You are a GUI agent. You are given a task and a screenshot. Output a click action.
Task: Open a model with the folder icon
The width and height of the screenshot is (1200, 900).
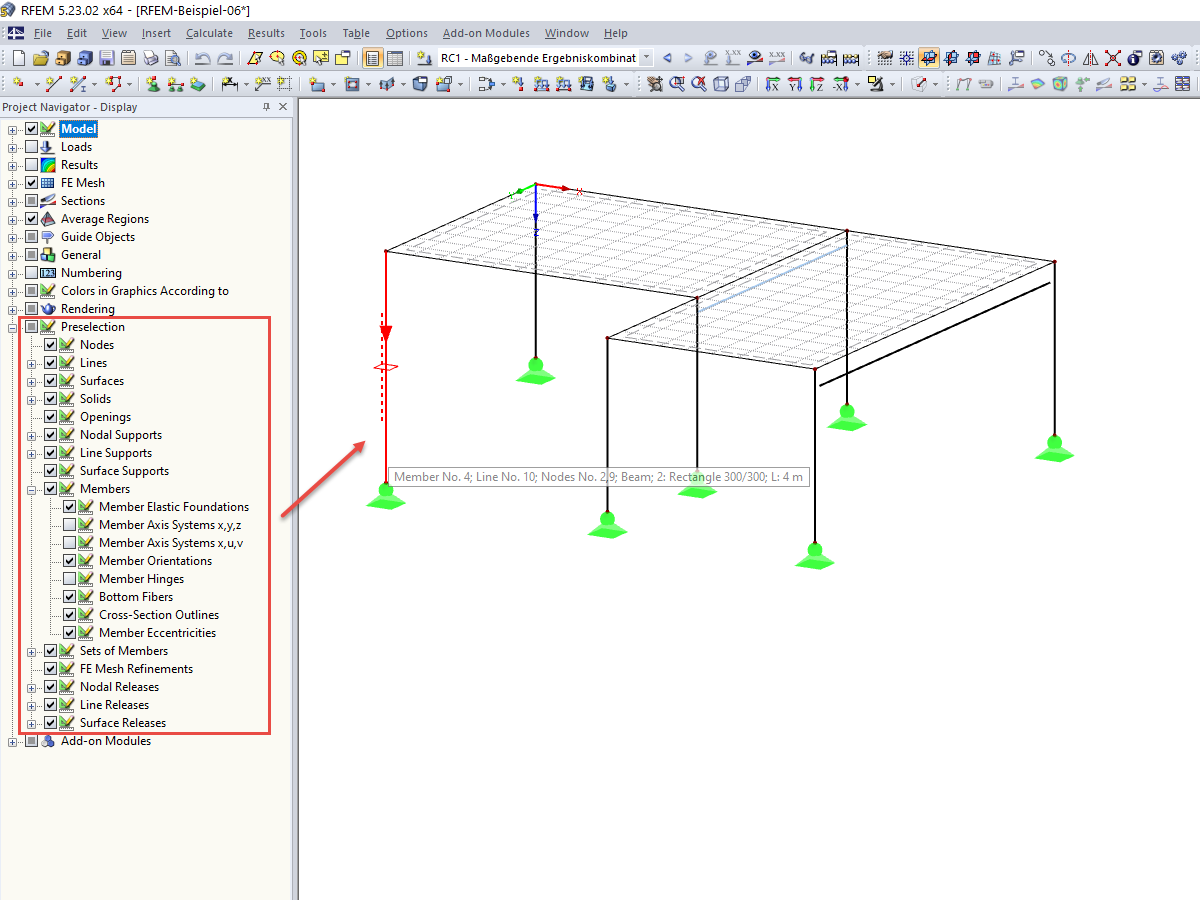tap(41, 58)
